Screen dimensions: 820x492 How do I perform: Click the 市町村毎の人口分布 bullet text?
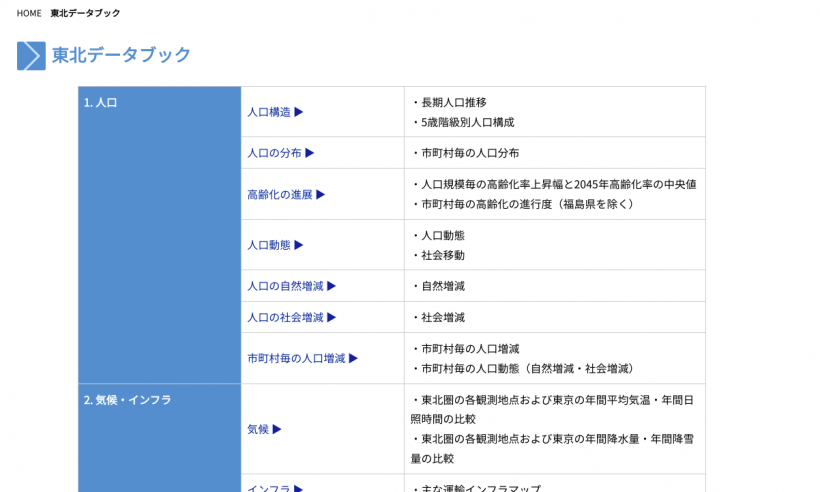(x=465, y=153)
